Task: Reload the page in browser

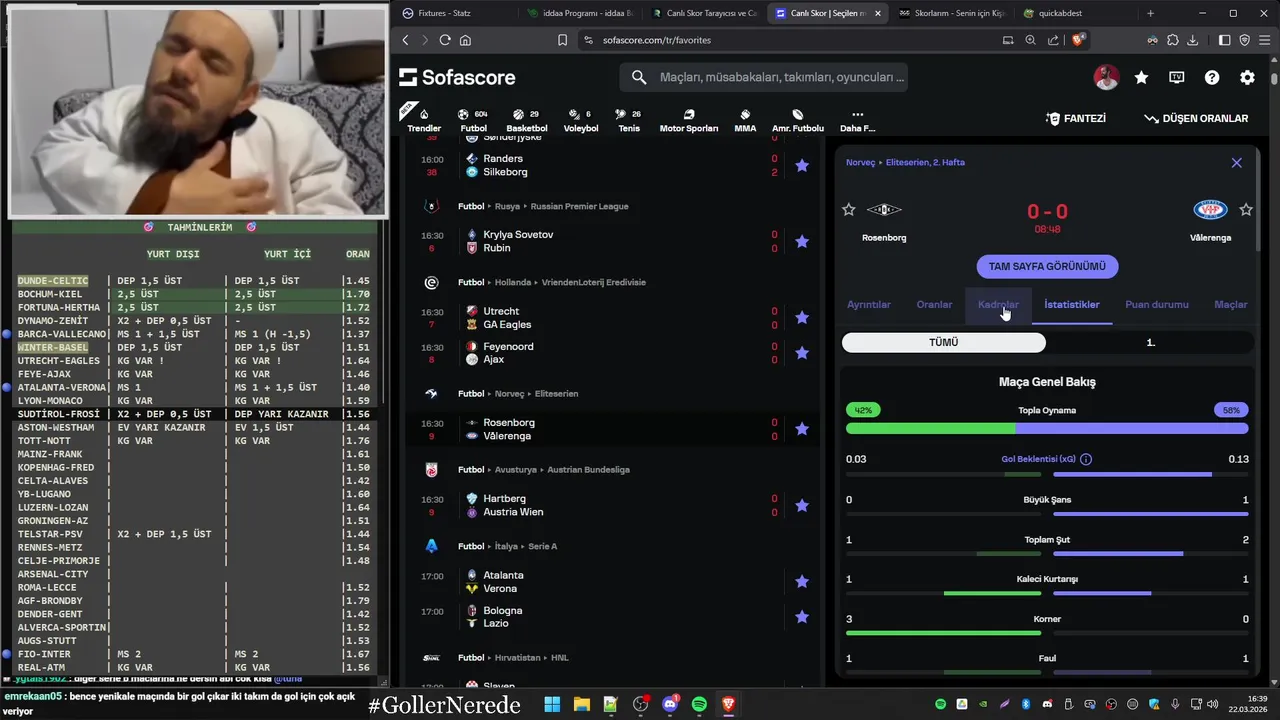Action: [x=444, y=40]
